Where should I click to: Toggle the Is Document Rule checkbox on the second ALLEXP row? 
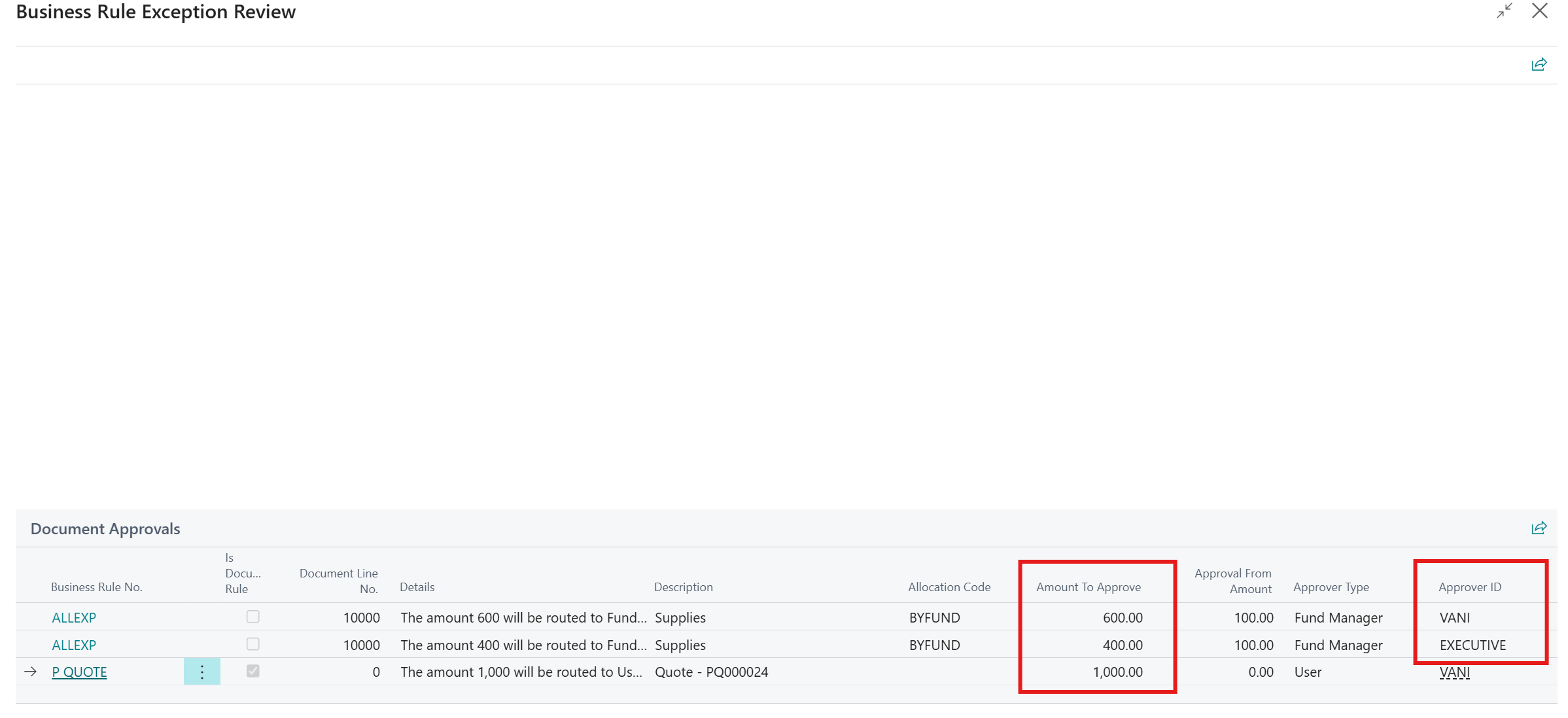[x=253, y=644]
